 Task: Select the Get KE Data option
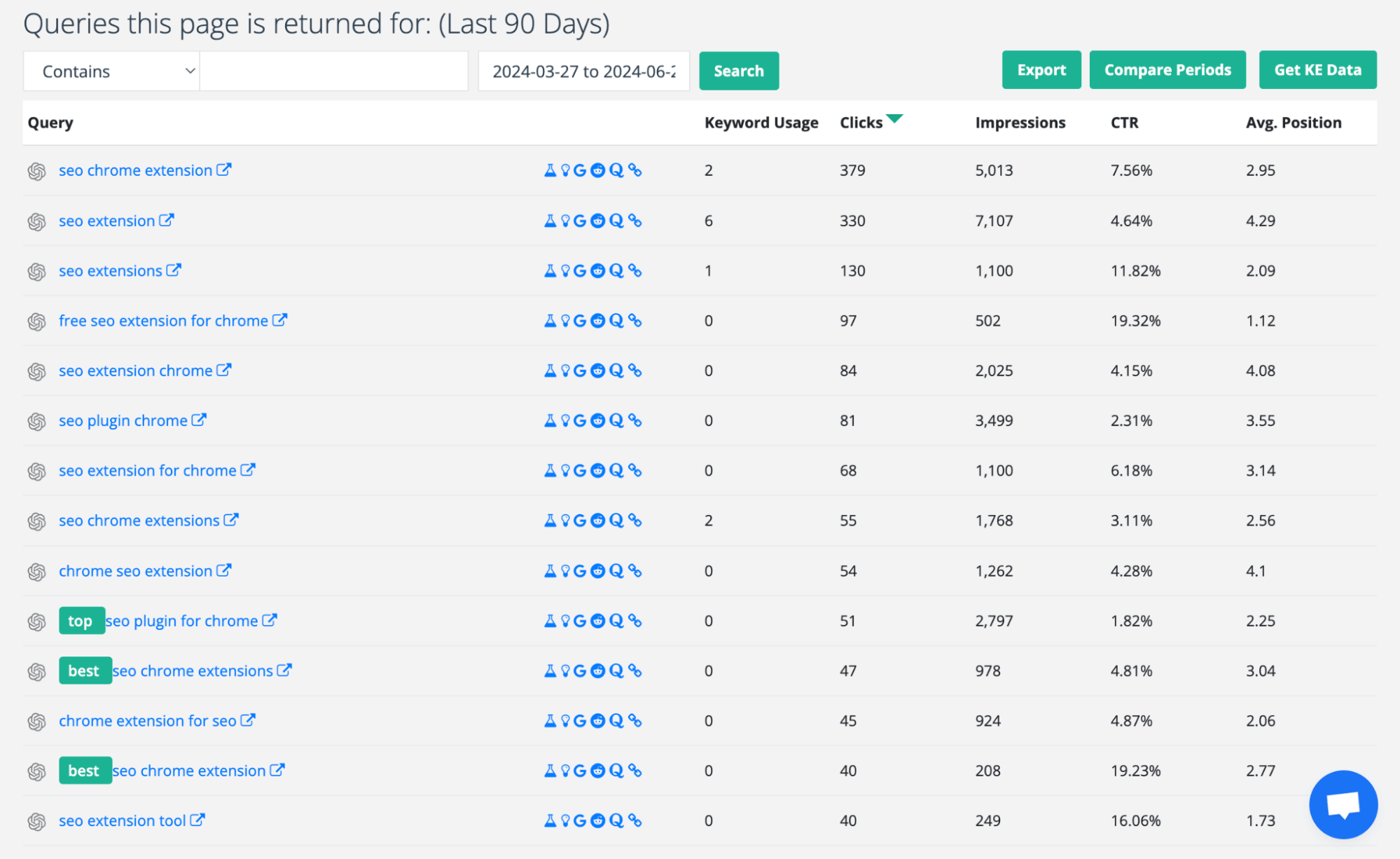coord(1318,71)
